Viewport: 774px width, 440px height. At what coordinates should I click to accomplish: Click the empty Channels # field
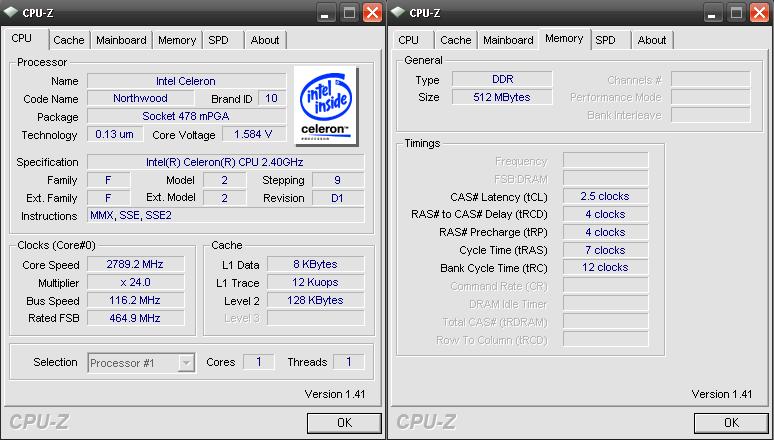pyautogui.click(x=711, y=80)
